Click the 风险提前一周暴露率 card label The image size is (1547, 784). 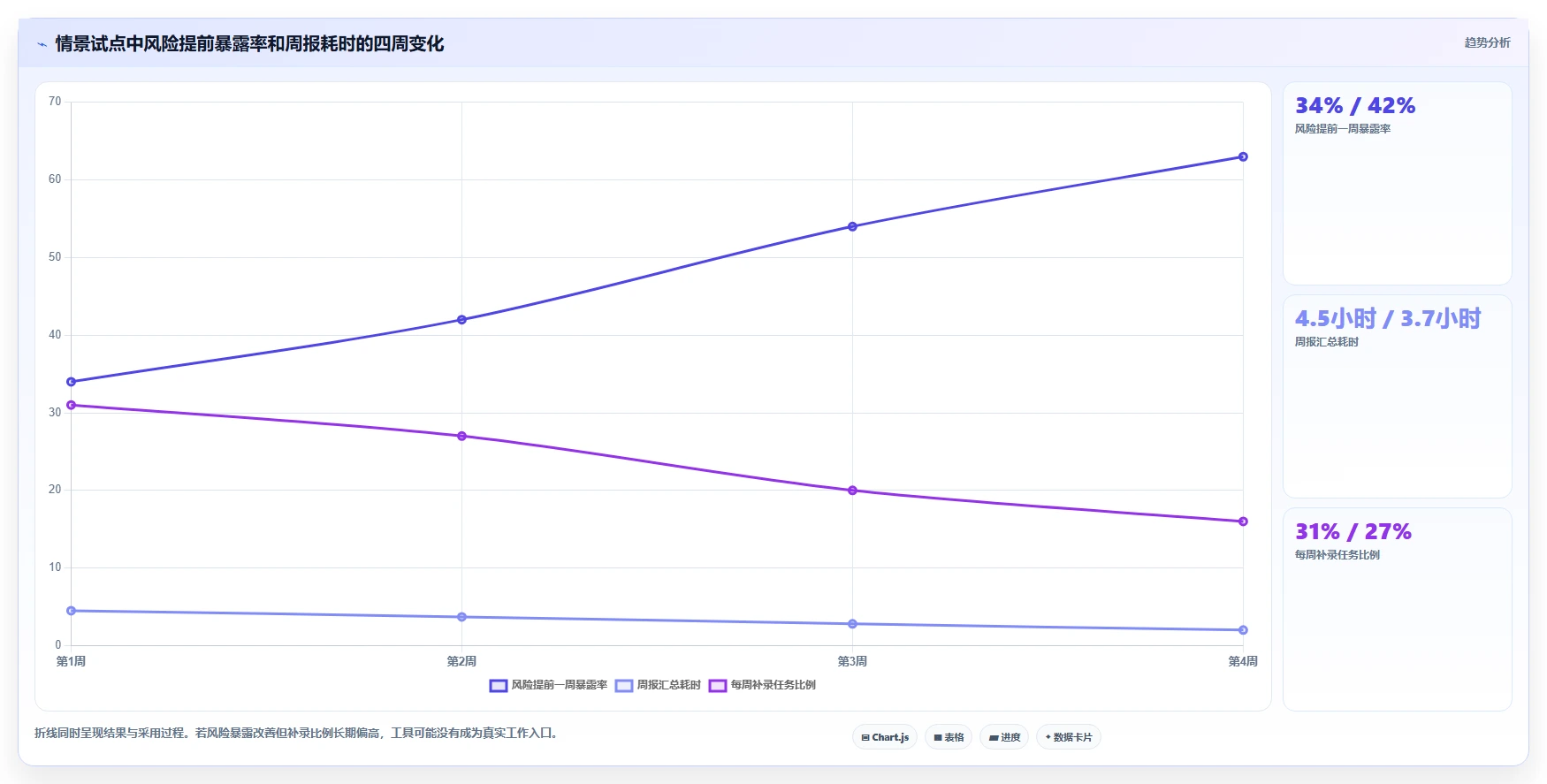[x=1343, y=129]
